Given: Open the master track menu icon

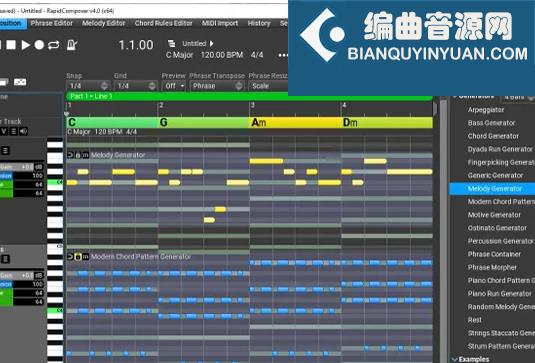Looking at the screenshot, I should click(13, 131).
